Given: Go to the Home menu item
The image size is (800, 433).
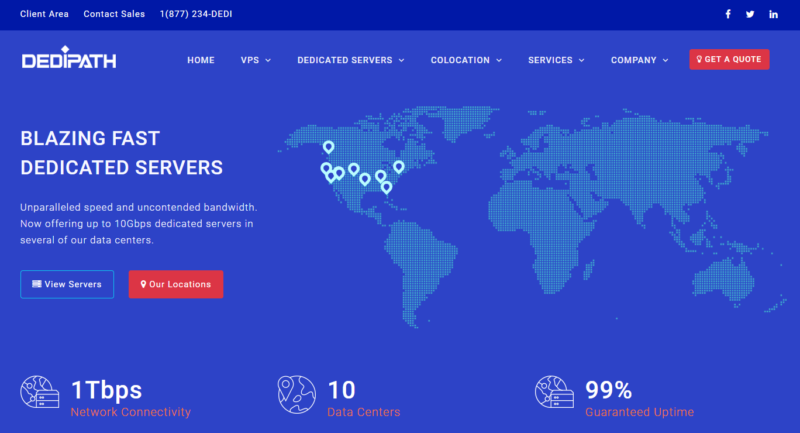Looking at the screenshot, I should pos(200,60).
